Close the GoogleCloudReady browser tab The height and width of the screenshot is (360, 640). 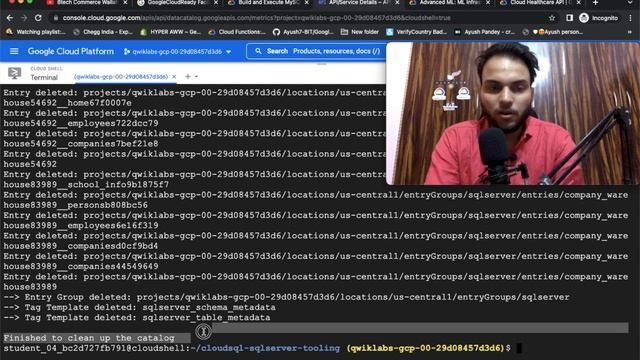pos(216,2)
